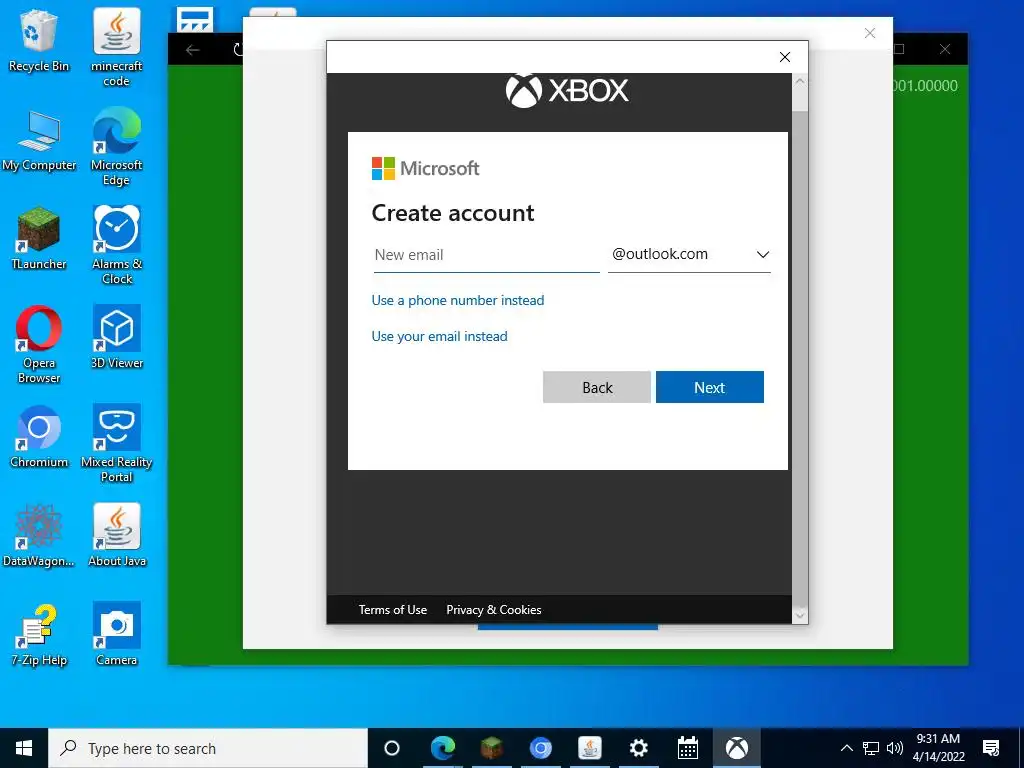The height and width of the screenshot is (768, 1024).
Task: Launch Microsoft Edge desktop shortcut
Action: tap(116, 146)
